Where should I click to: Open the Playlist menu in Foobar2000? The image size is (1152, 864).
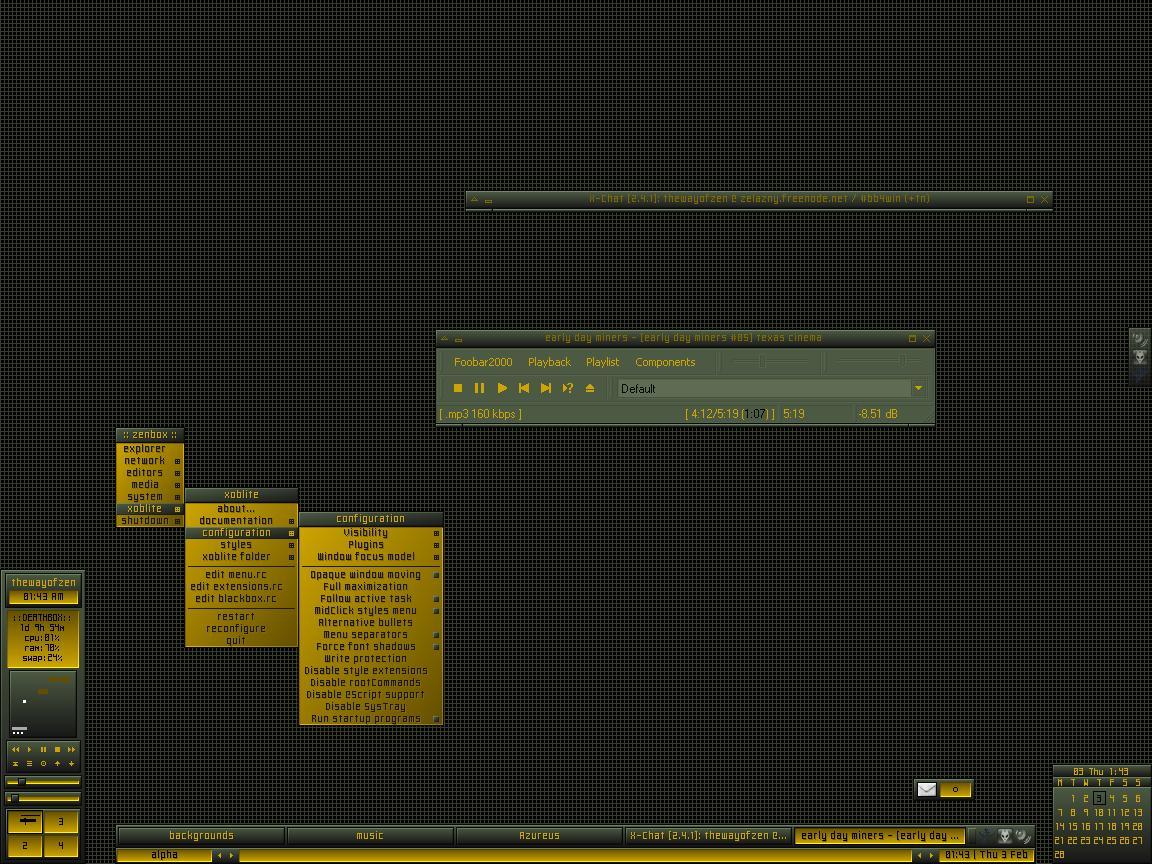click(602, 362)
